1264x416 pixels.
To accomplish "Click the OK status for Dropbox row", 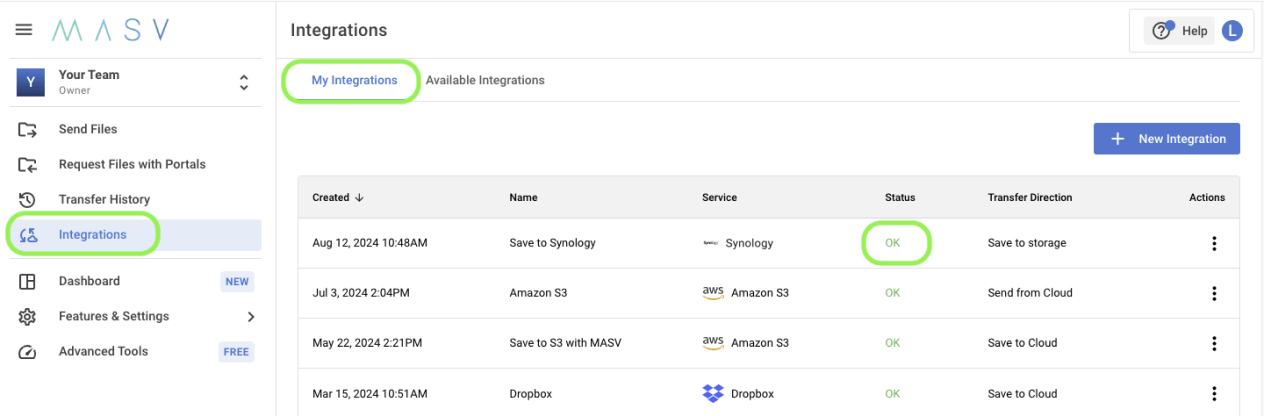I will pos(893,393).
